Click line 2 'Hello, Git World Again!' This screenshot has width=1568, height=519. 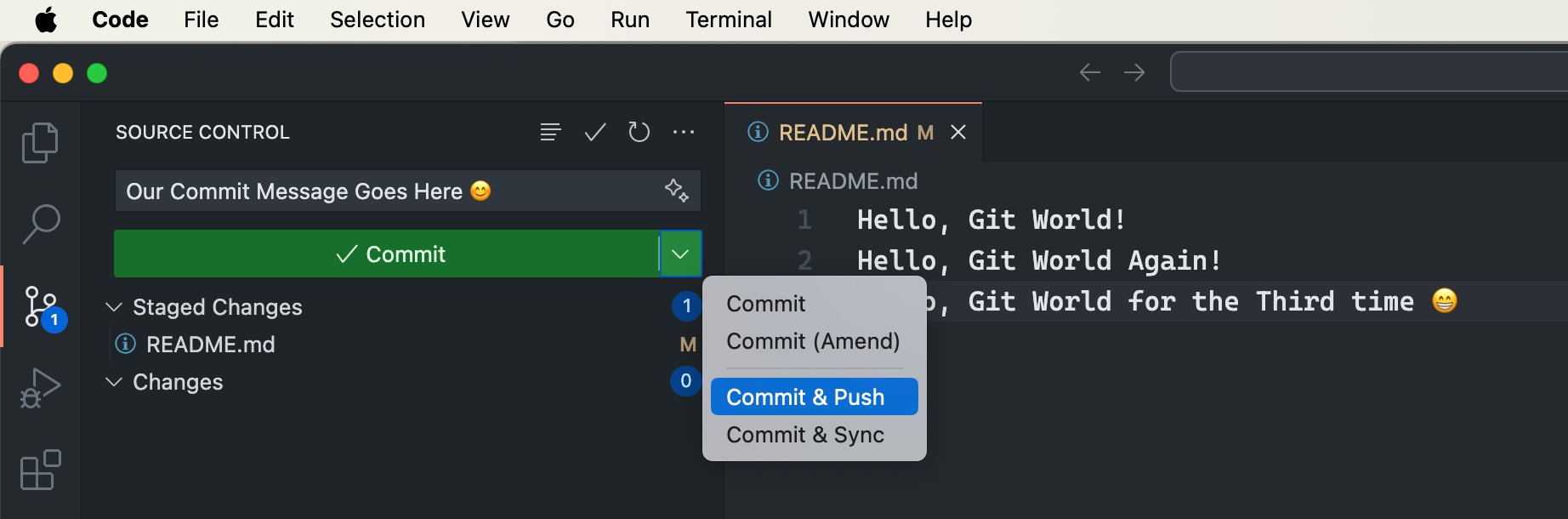[x=1039, y=260]
